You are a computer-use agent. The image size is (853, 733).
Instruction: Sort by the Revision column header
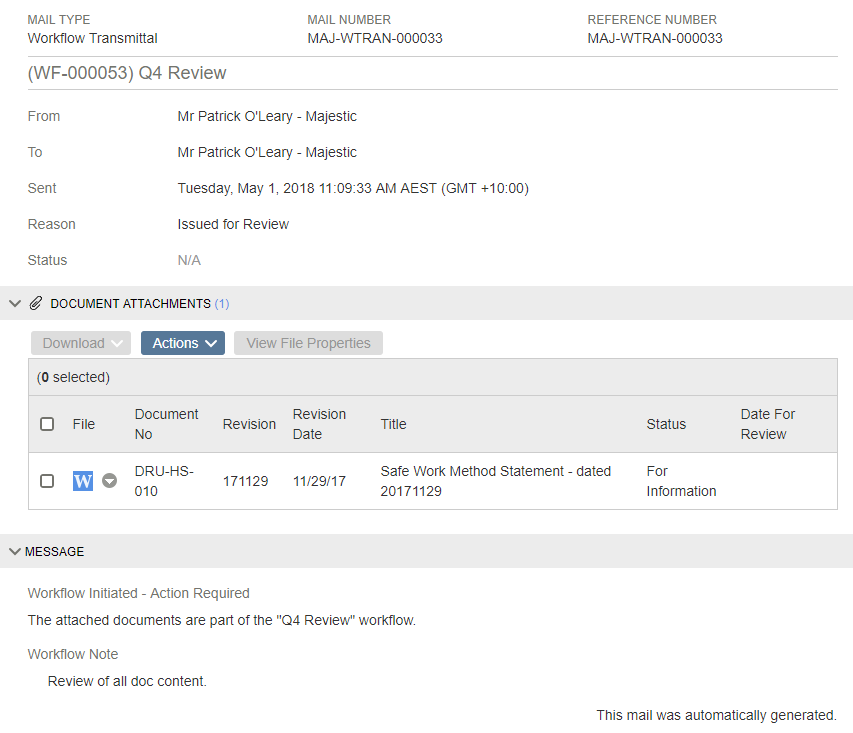249,424
